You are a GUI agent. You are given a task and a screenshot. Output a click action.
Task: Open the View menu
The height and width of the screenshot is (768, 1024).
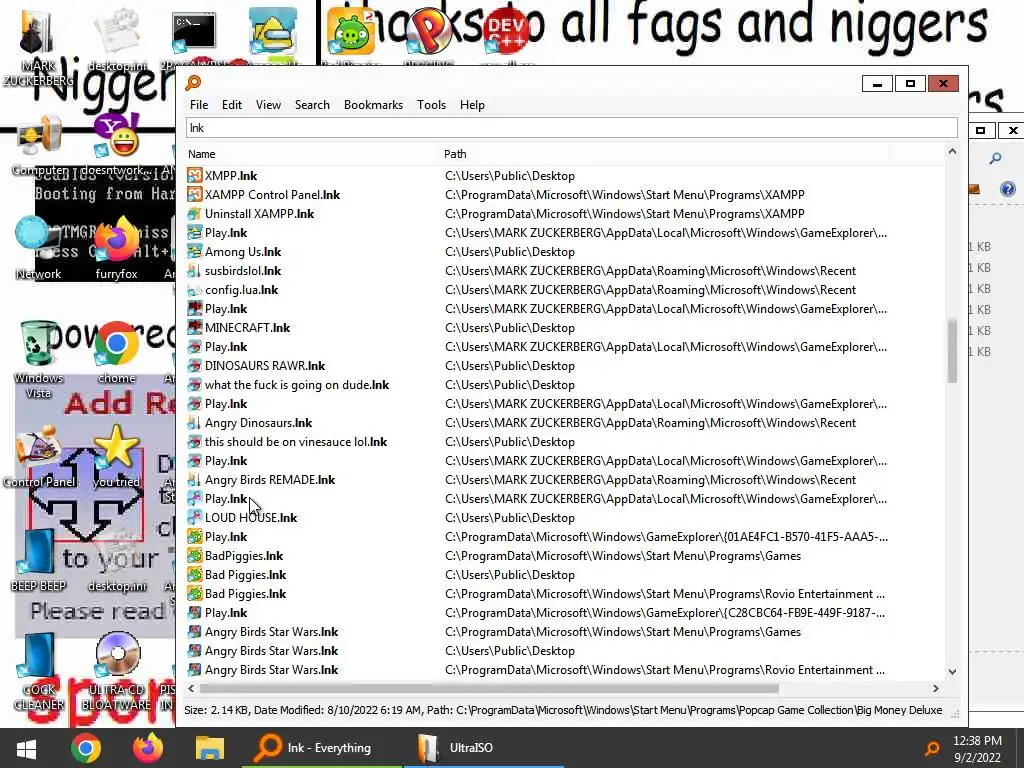click(268, 105)
